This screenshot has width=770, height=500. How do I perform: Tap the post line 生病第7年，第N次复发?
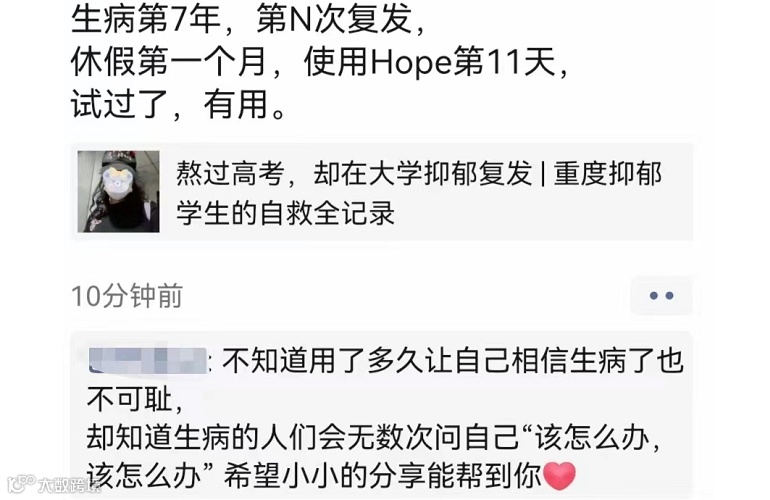[x=248, y=20]
